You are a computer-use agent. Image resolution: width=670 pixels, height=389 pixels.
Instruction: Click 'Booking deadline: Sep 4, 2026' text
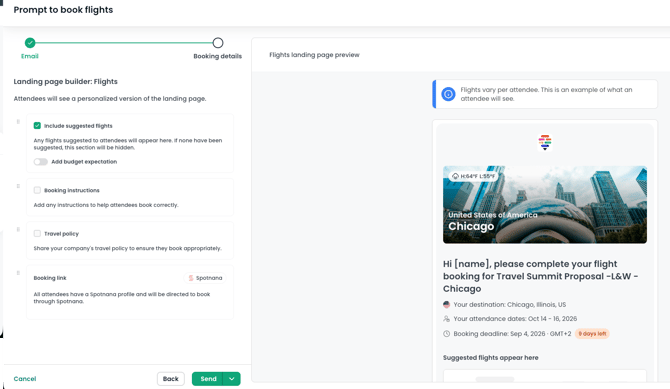pos(499,334)
